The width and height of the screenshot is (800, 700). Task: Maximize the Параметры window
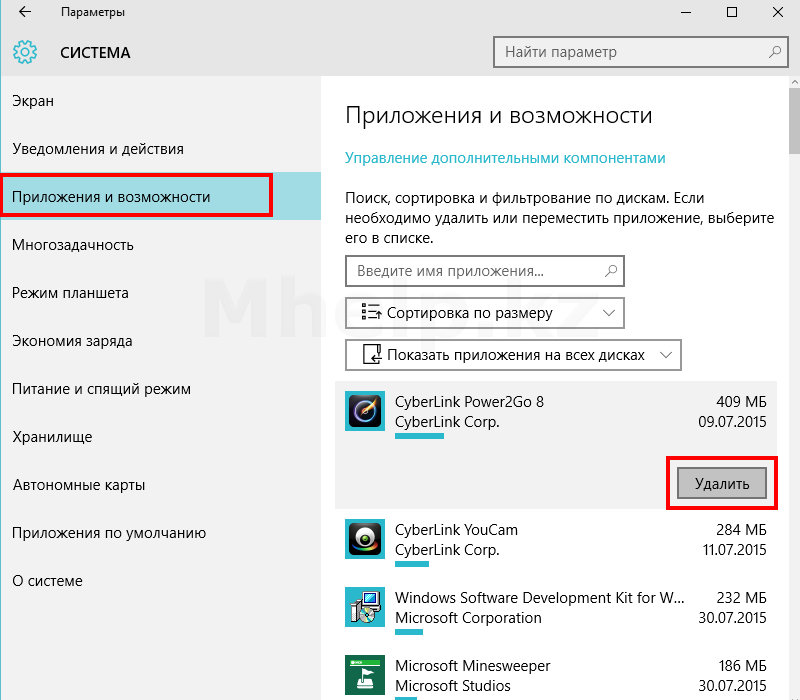click(x=732, y=12)
